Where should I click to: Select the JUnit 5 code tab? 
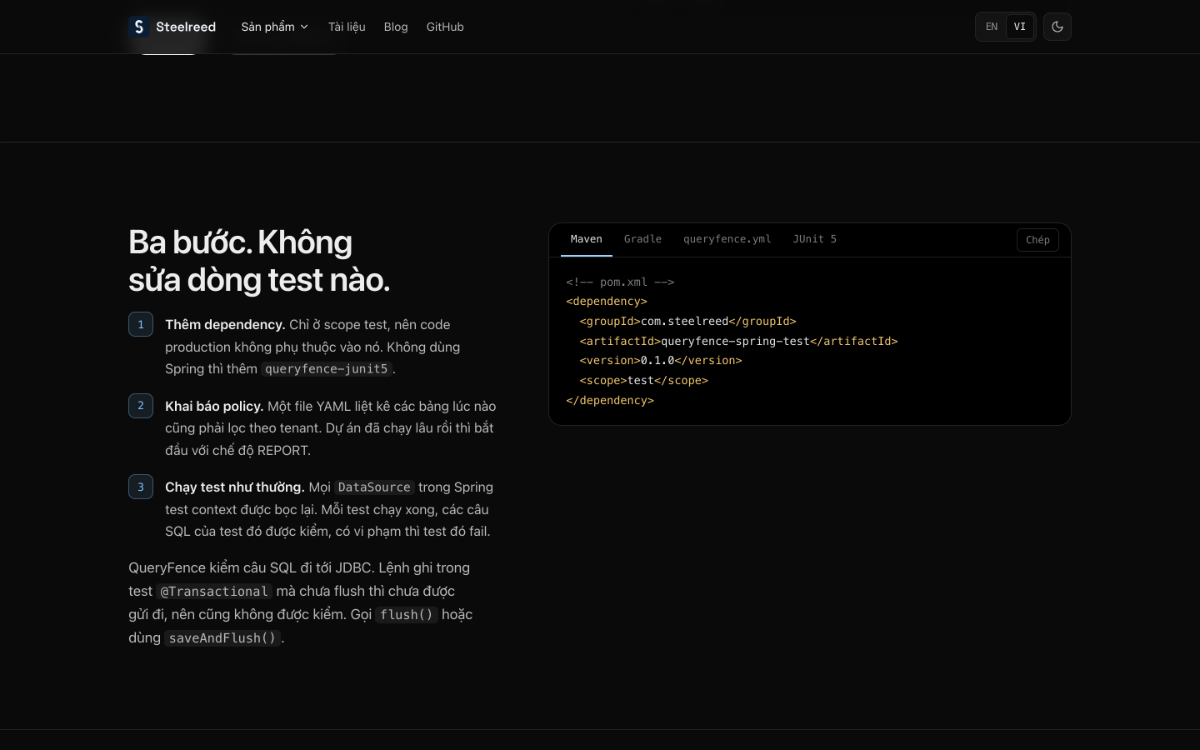[x=815, y=240]
